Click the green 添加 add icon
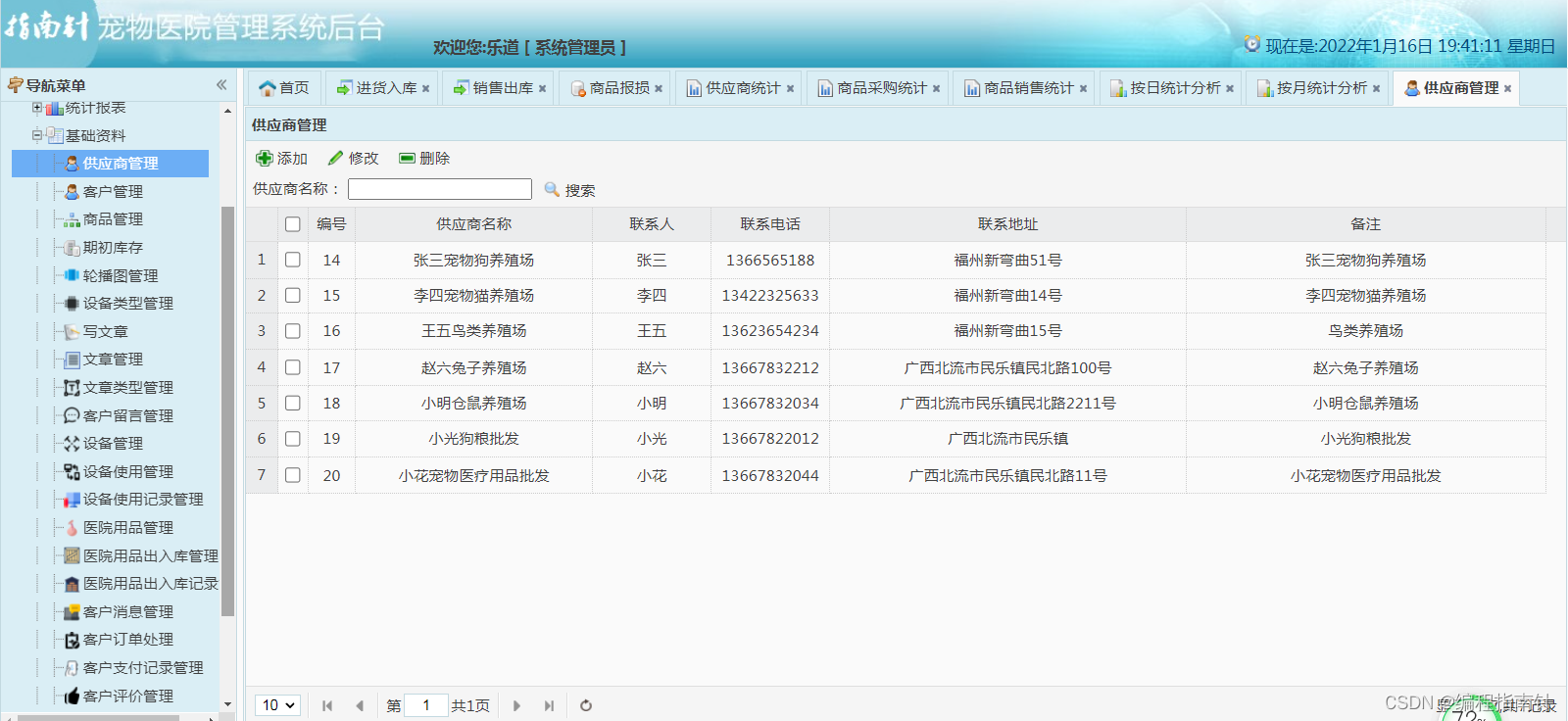Image resolution: width=1568 pixels, height=721 pixels. click(265, 159)
